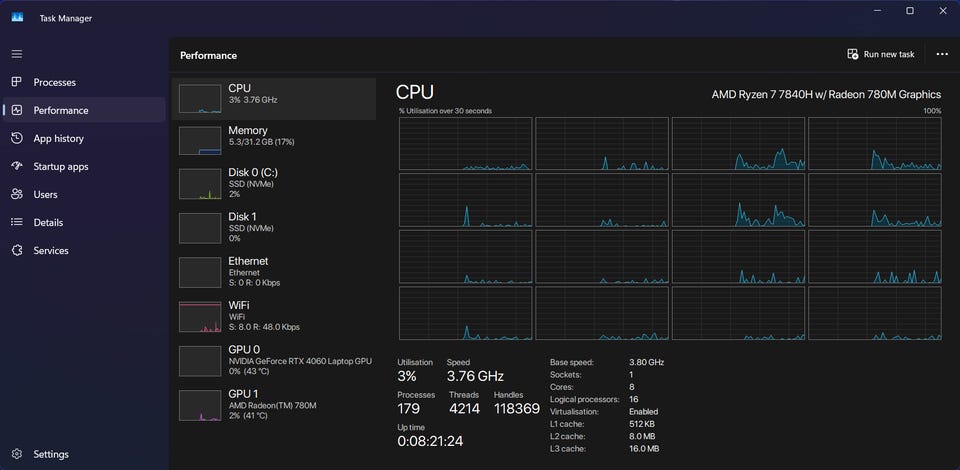Toggle the hamburger navigation menu
The image size is (960, 470).
[x=17, y=54]
